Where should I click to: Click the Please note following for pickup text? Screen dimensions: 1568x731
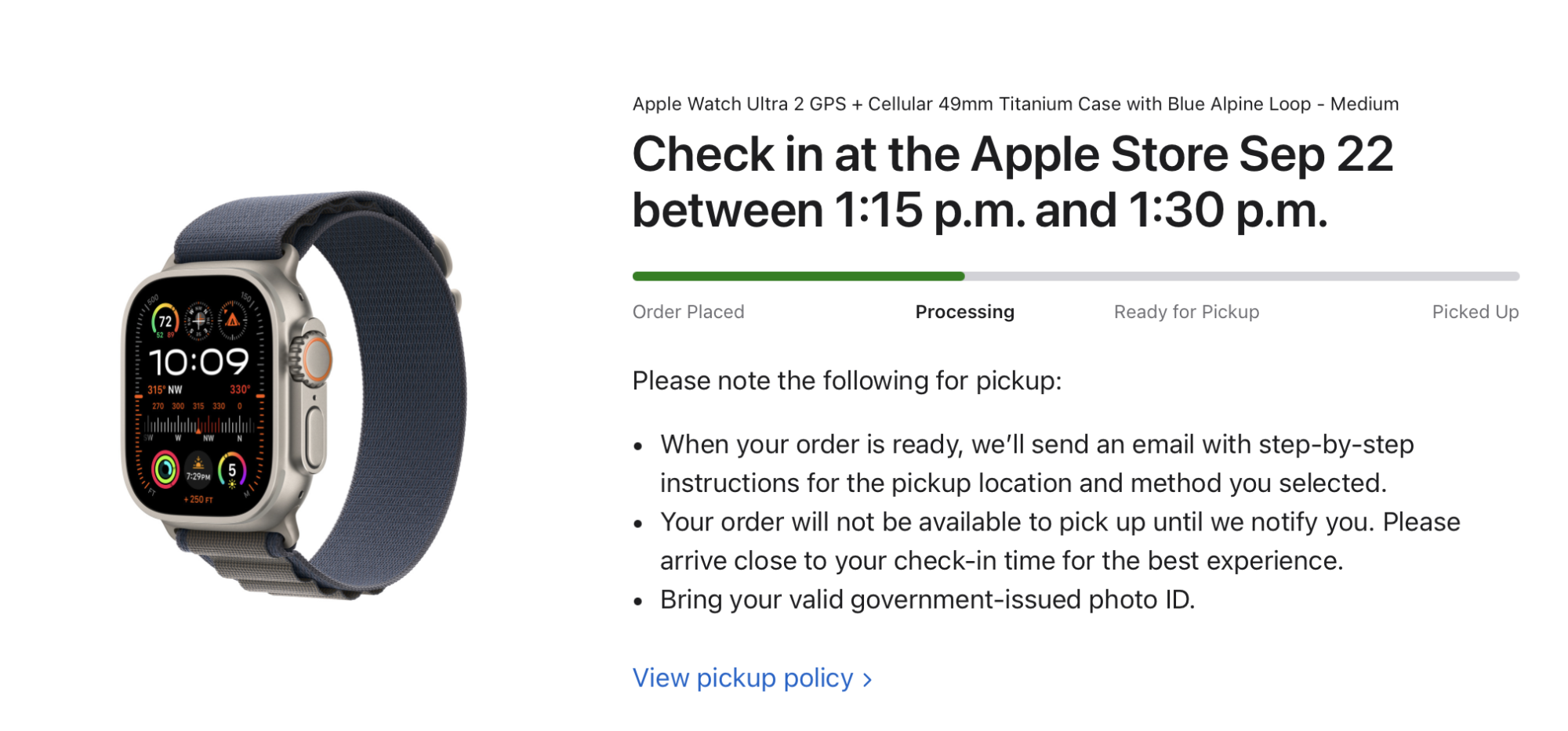[847, 381]
